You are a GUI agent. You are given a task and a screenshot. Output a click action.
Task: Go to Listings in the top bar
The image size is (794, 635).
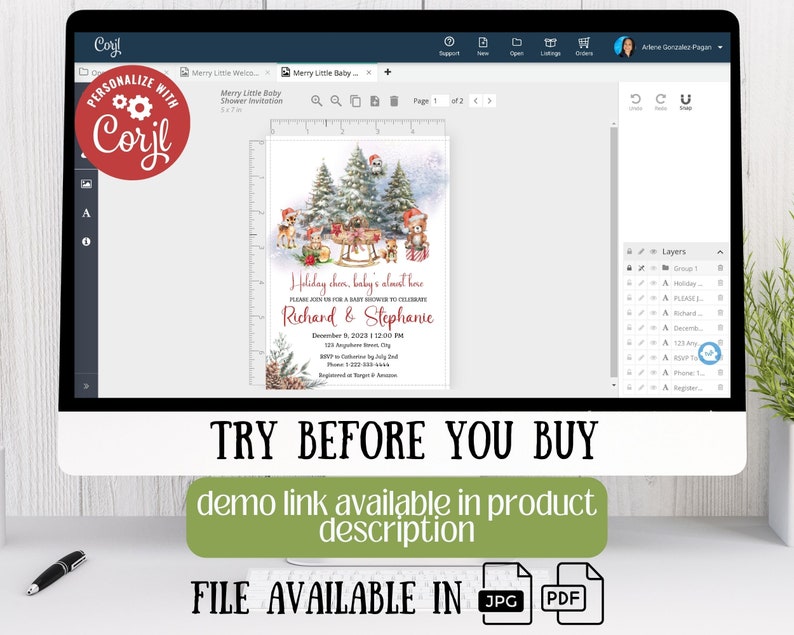click(550, 46)
